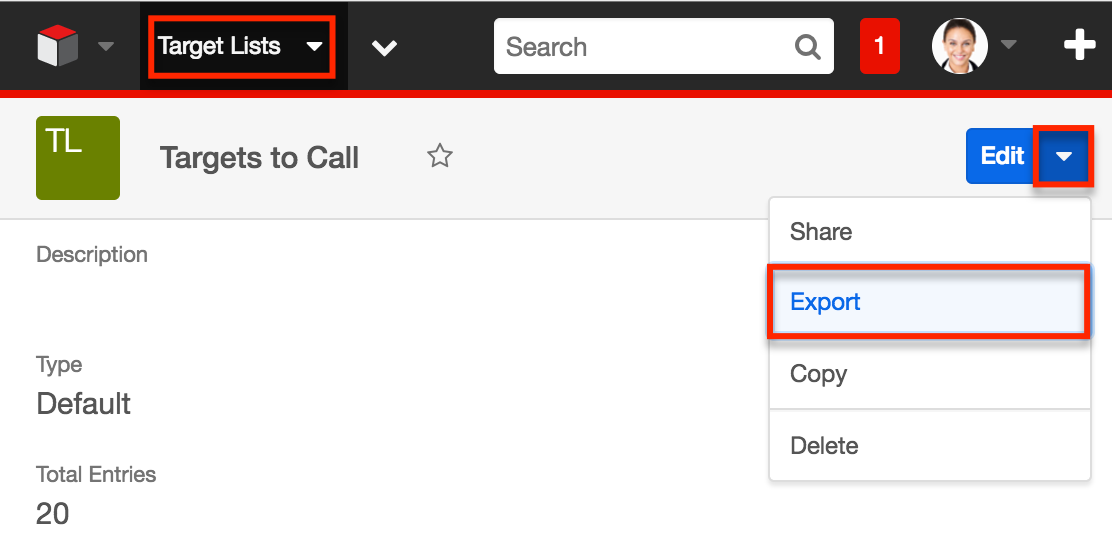Click the user profile avatar

click(960, 46)
